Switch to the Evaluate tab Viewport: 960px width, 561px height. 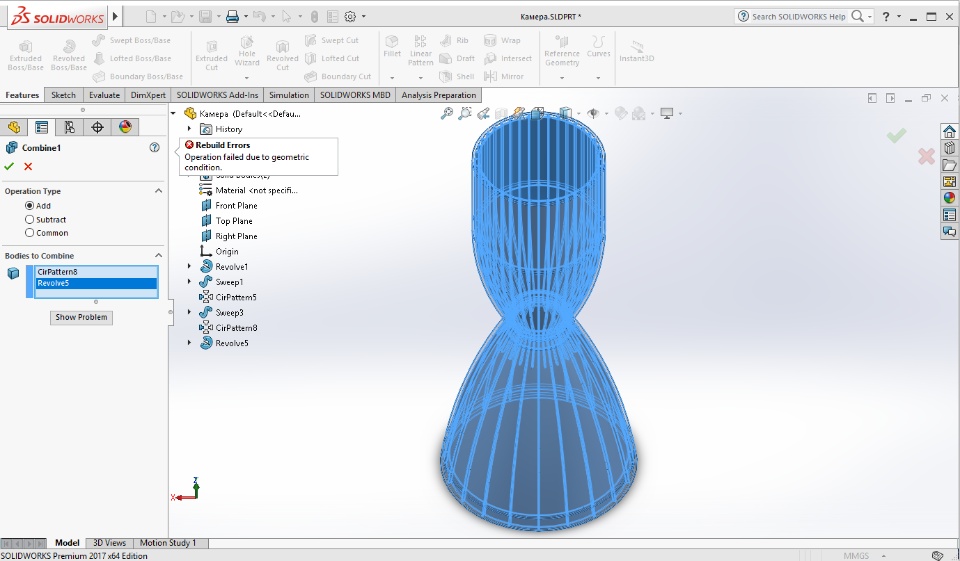[104, 95]
